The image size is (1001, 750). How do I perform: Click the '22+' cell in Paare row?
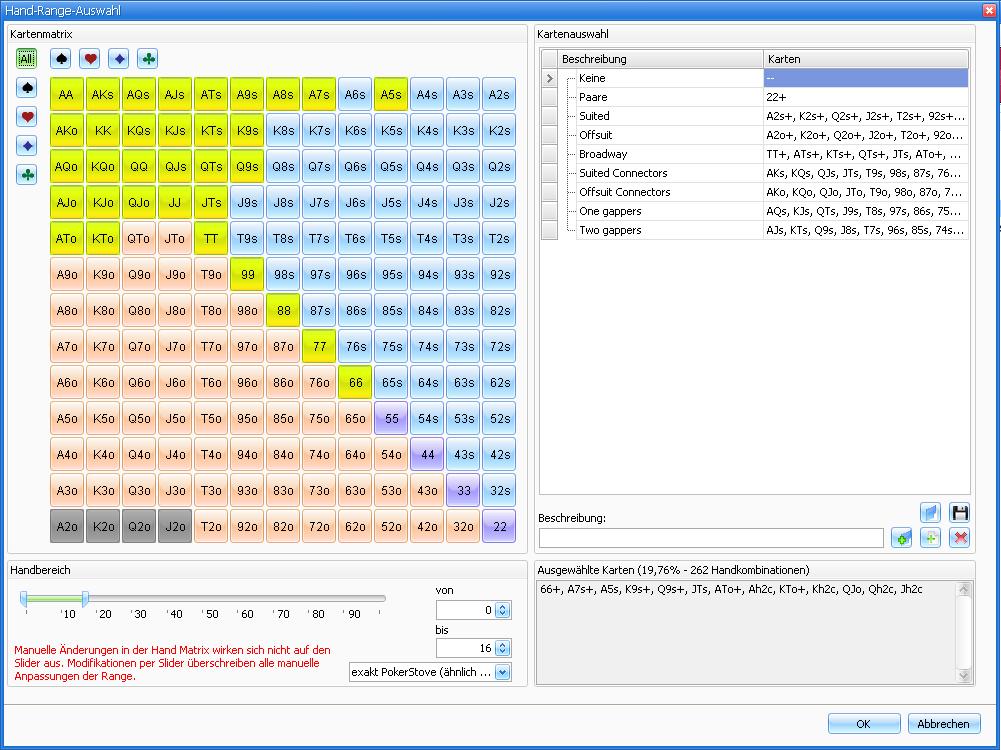866,97
